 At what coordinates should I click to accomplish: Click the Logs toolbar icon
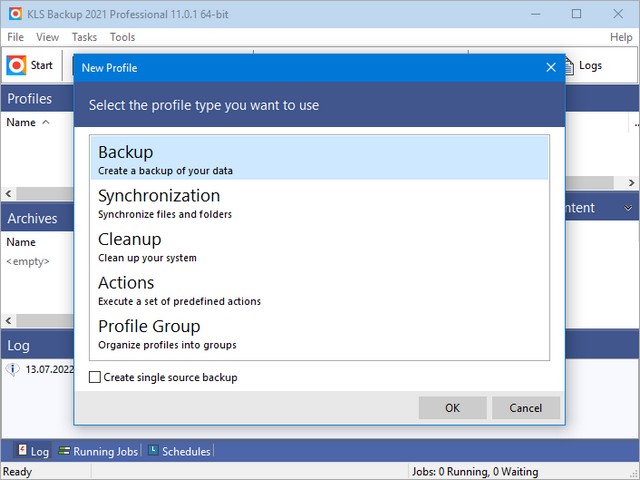(568, 66)
